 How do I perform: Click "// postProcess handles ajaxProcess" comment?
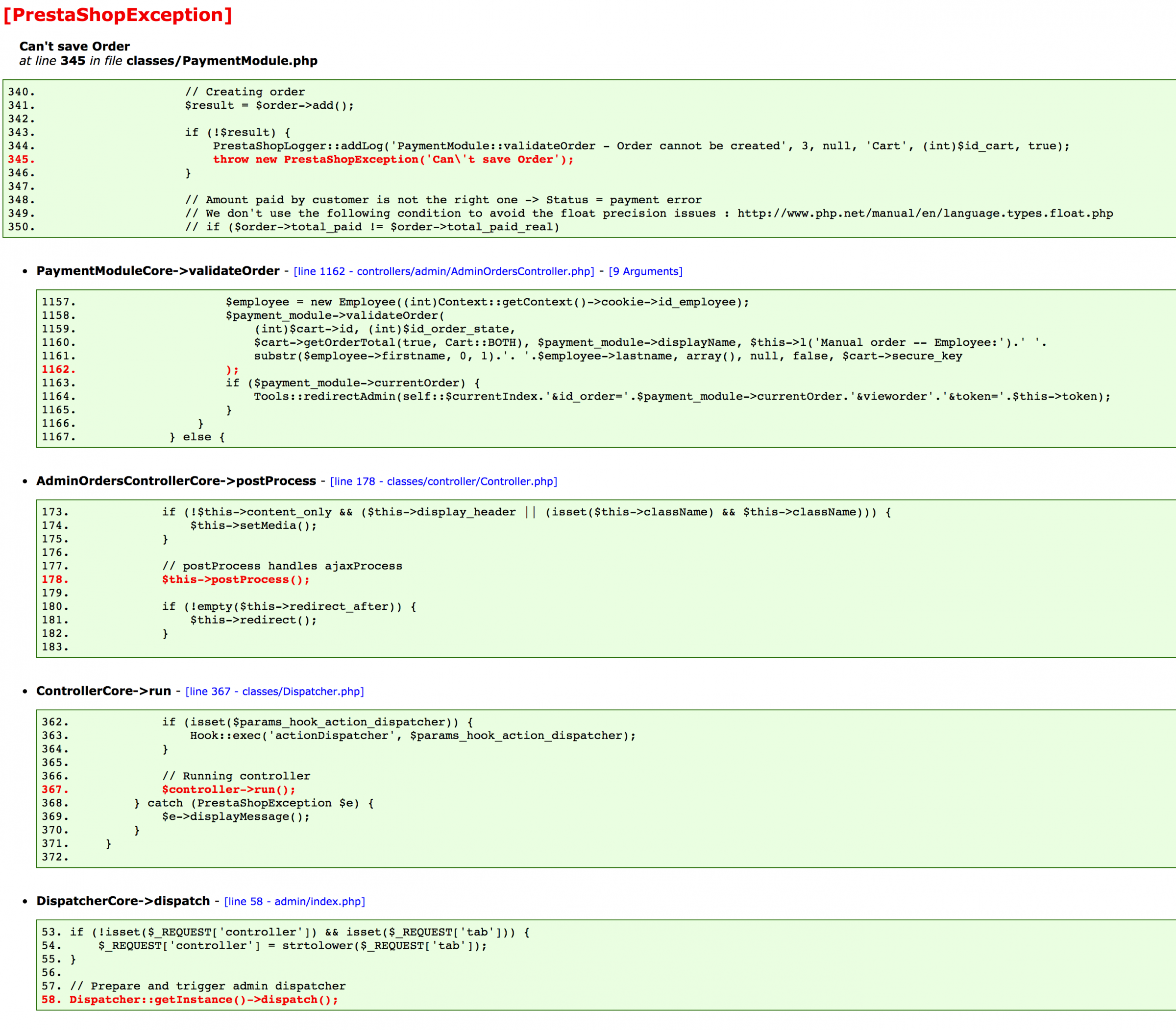[x=282, y=566]
